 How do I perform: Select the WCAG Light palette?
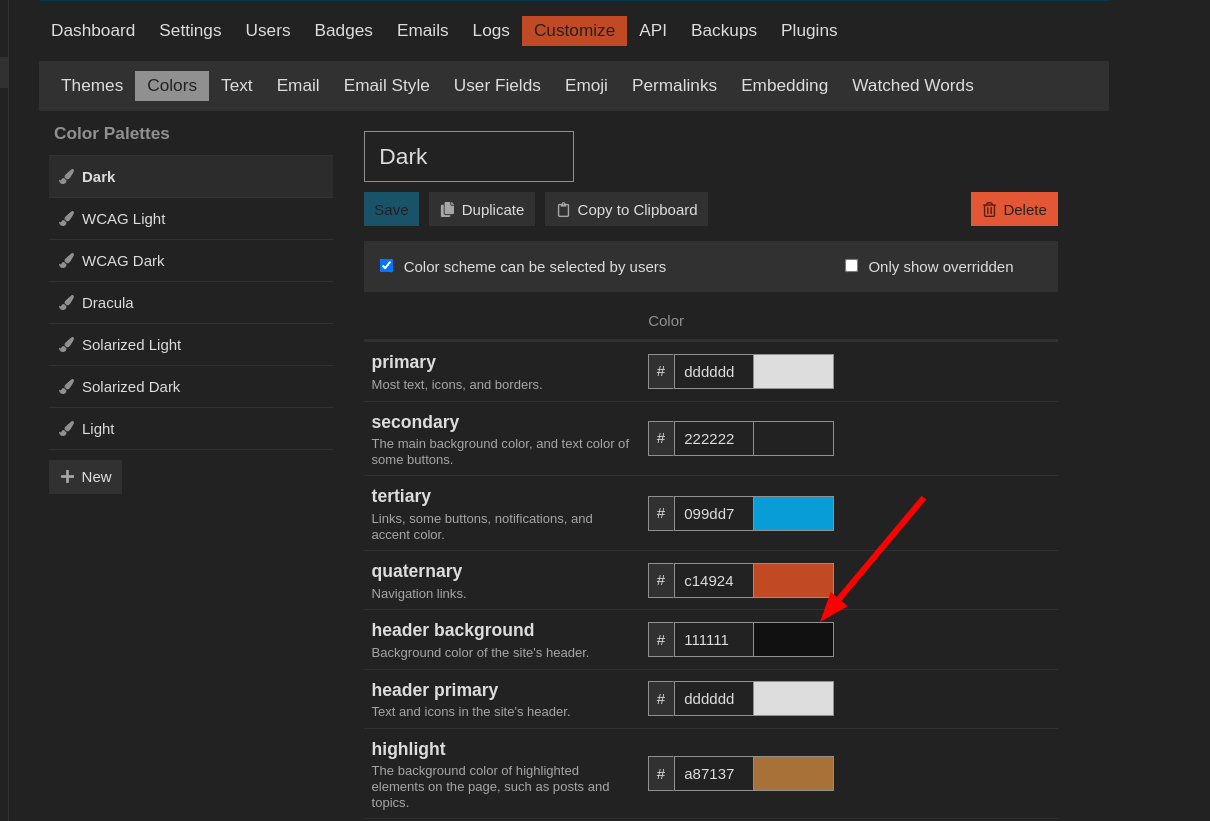(123, 218)
